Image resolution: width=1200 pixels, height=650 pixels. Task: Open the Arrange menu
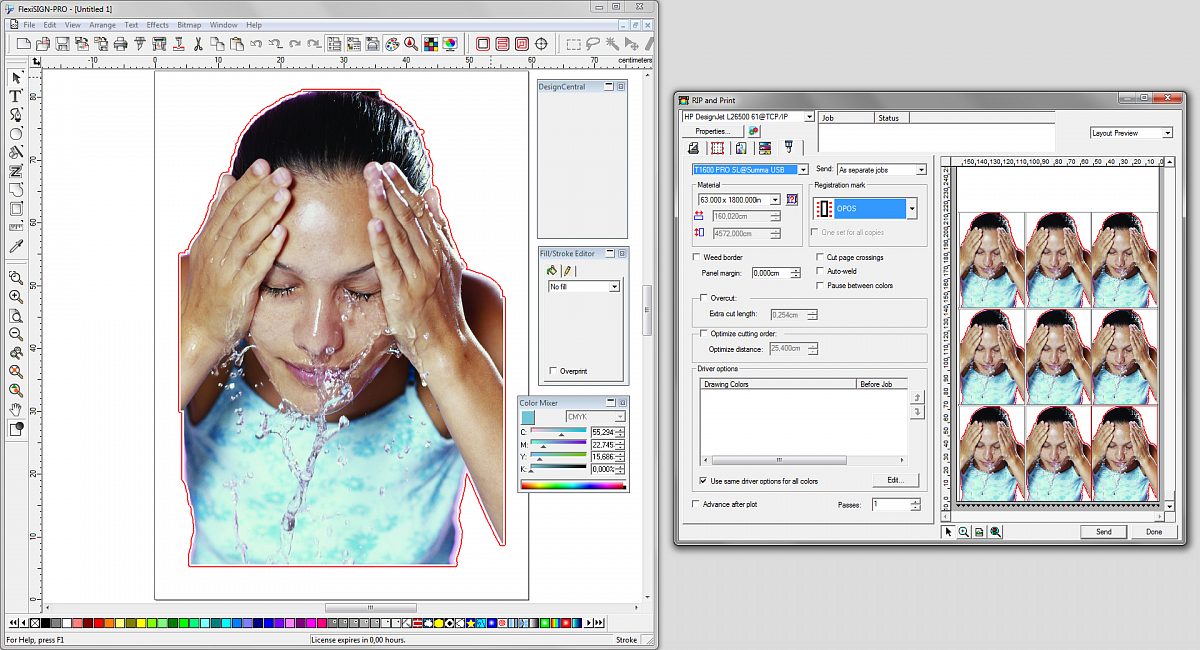[x=102, y=25]
